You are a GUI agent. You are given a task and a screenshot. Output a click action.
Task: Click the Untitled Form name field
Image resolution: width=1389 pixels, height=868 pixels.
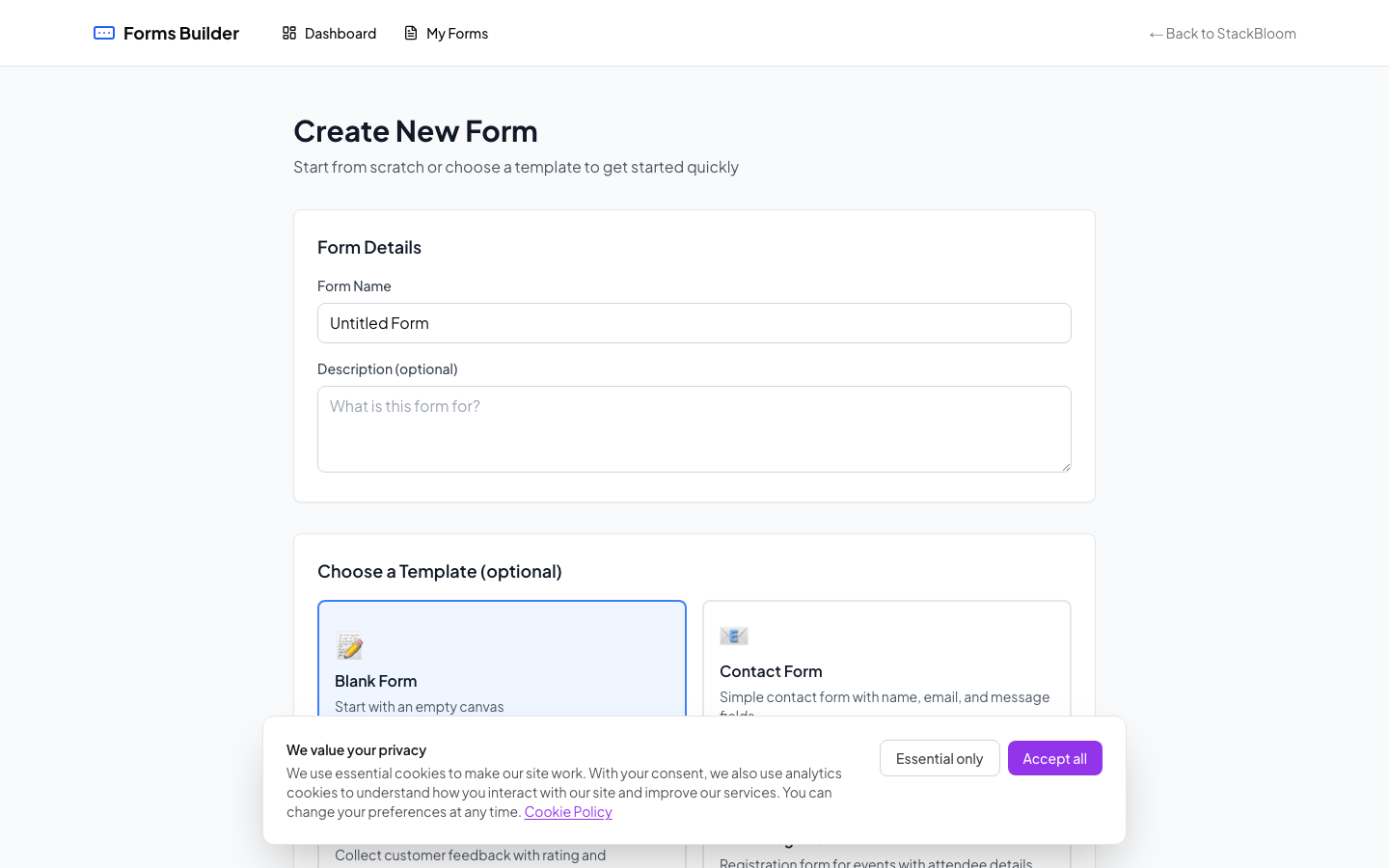coord(694,323)
